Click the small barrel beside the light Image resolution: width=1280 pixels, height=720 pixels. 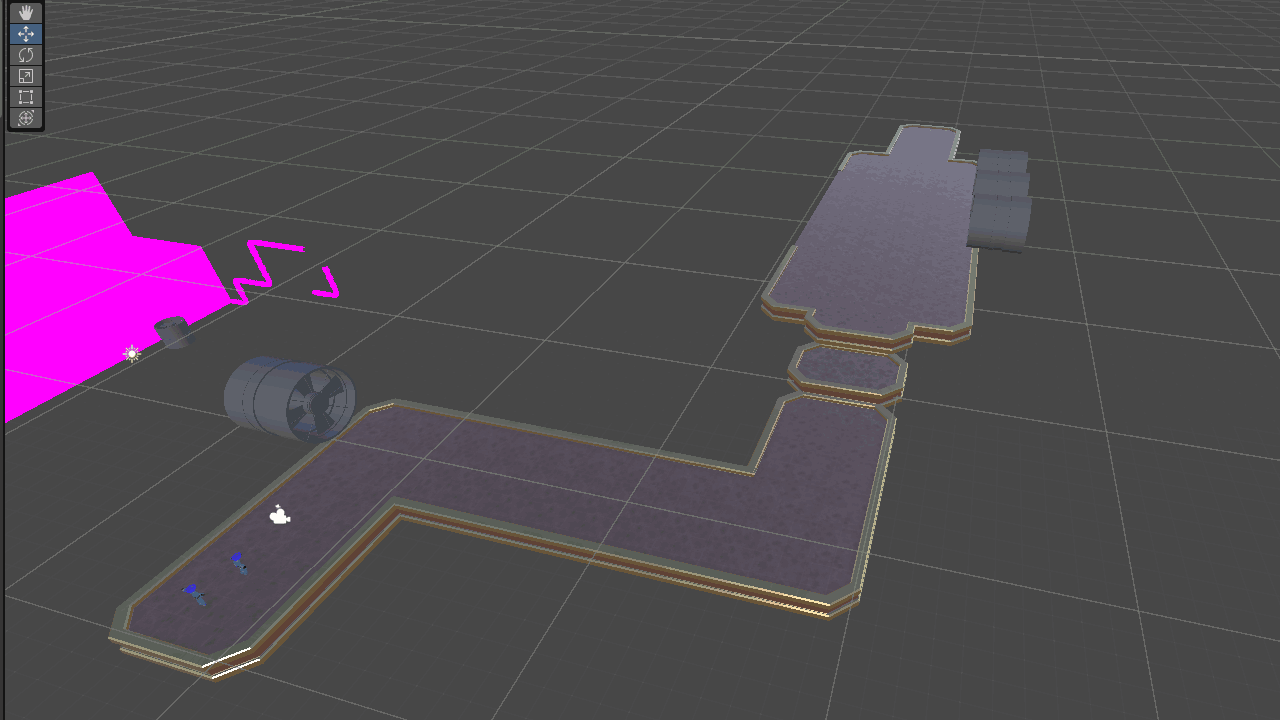coord(174,332)
